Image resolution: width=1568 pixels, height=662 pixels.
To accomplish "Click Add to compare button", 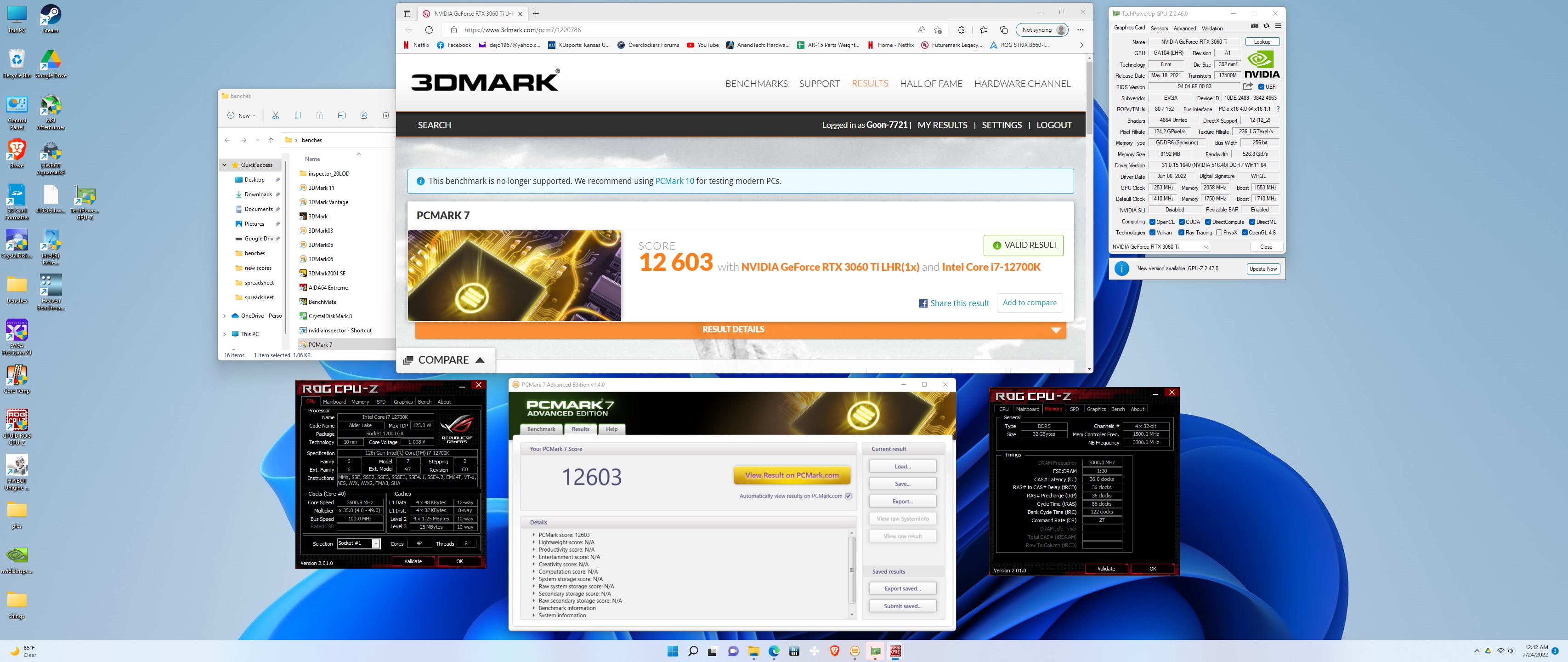I will pos(1029,302).
